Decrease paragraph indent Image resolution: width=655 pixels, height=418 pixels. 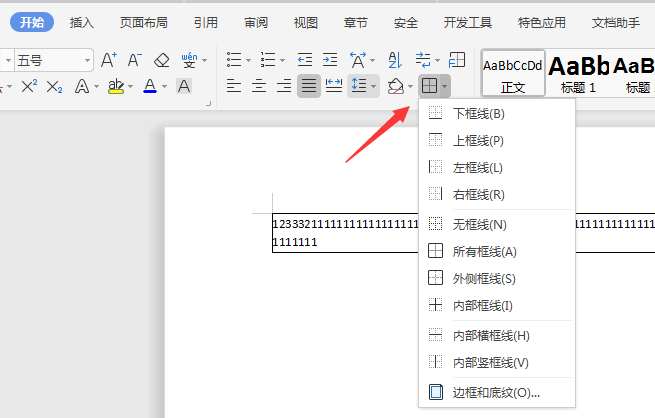305,60
